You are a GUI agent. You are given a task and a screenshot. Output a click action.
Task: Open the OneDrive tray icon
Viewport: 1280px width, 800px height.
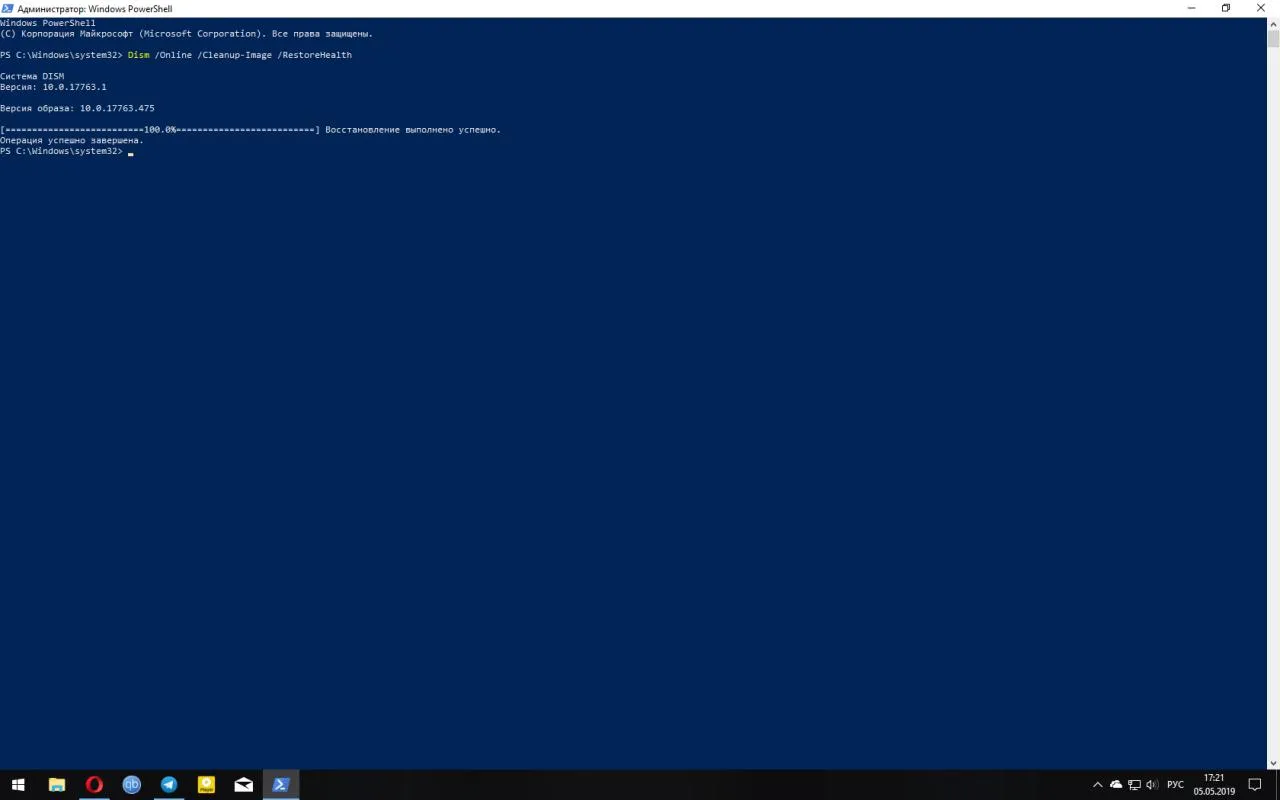point(1116,785)
